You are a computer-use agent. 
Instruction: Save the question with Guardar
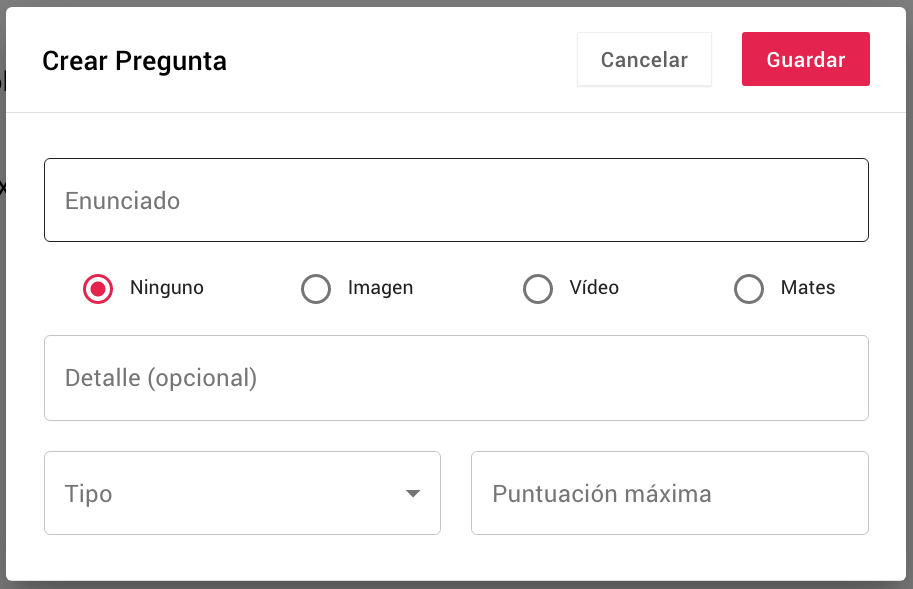(x=806, y=59)
